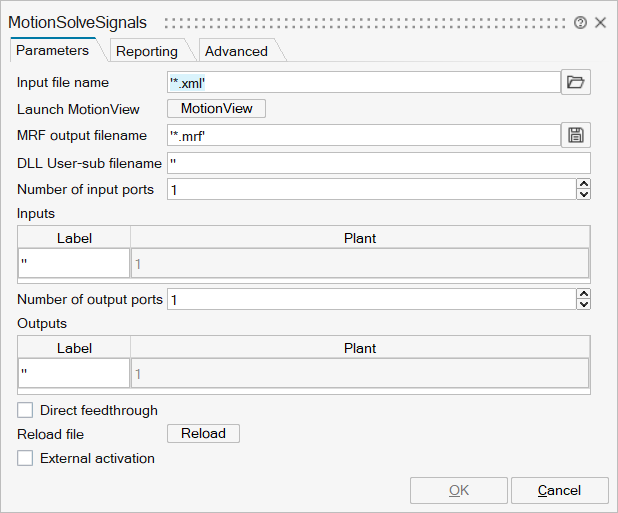This screenshot has height=513, width=618.
Task: Launch MotionView button
Action: point(216,109)
